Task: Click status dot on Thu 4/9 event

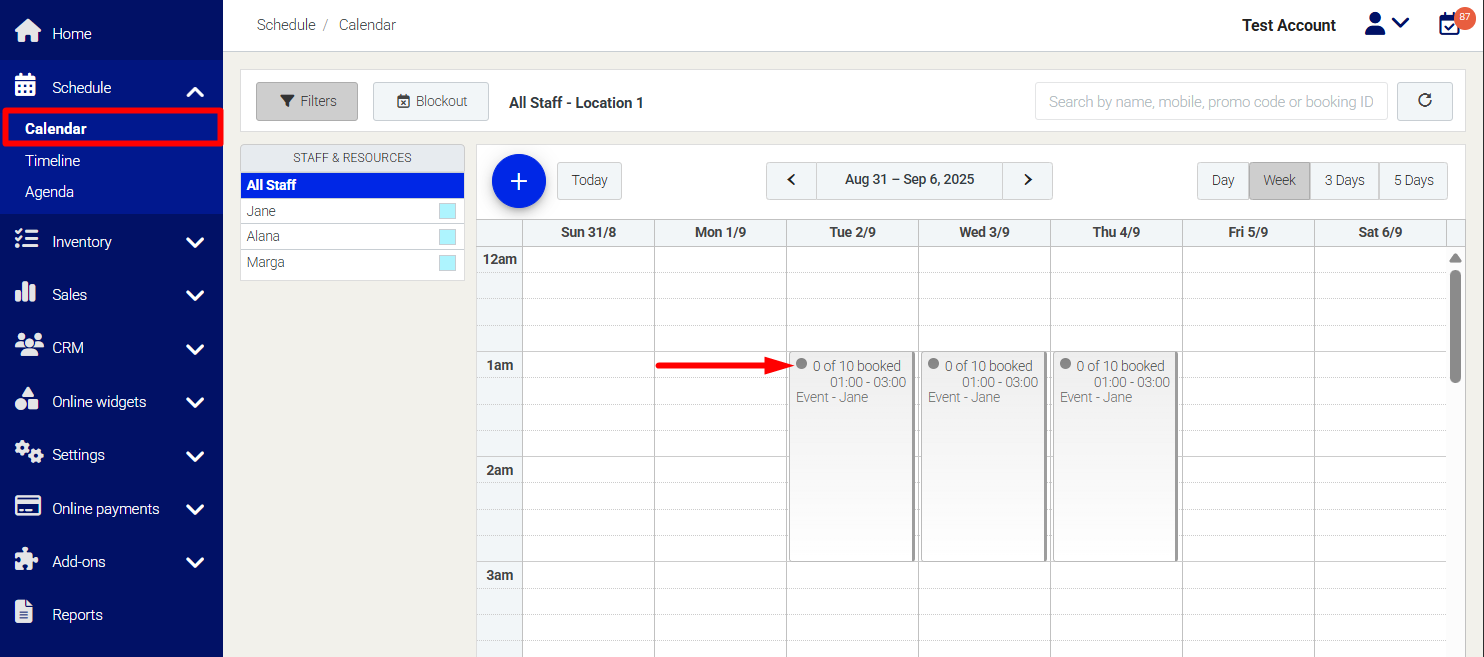Action: tap(1065, 364)
